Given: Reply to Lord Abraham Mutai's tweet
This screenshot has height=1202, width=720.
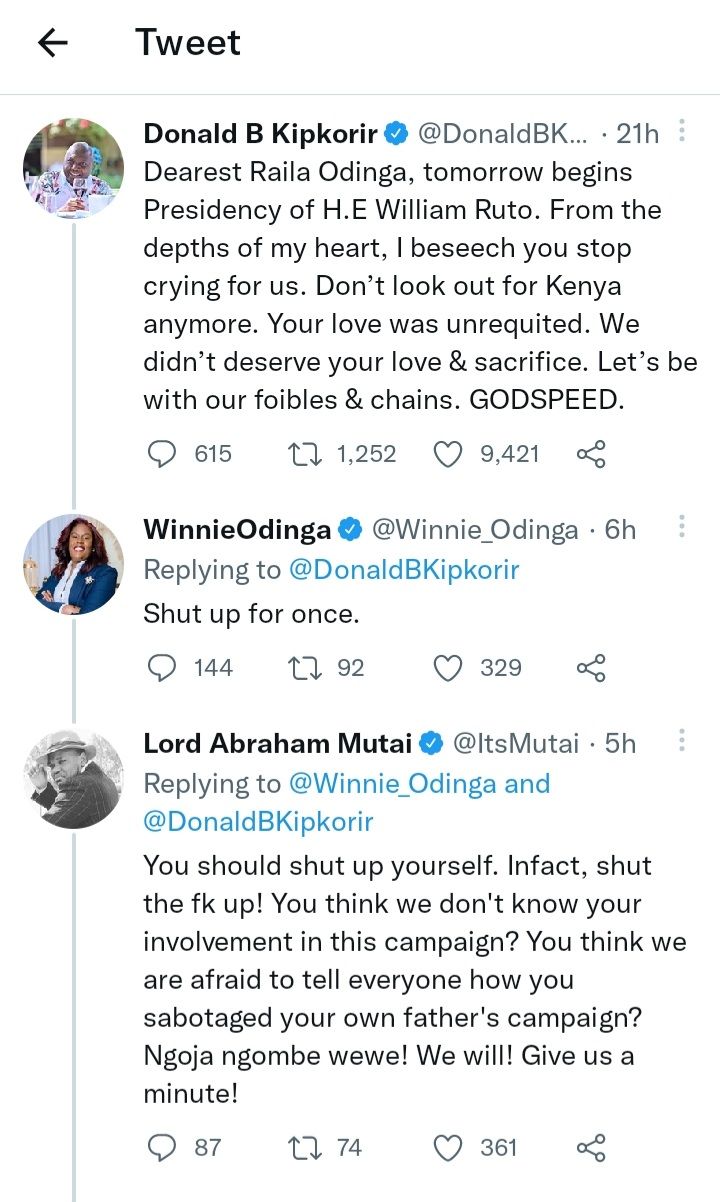Looking at the screenshot, I should 162,1147.
